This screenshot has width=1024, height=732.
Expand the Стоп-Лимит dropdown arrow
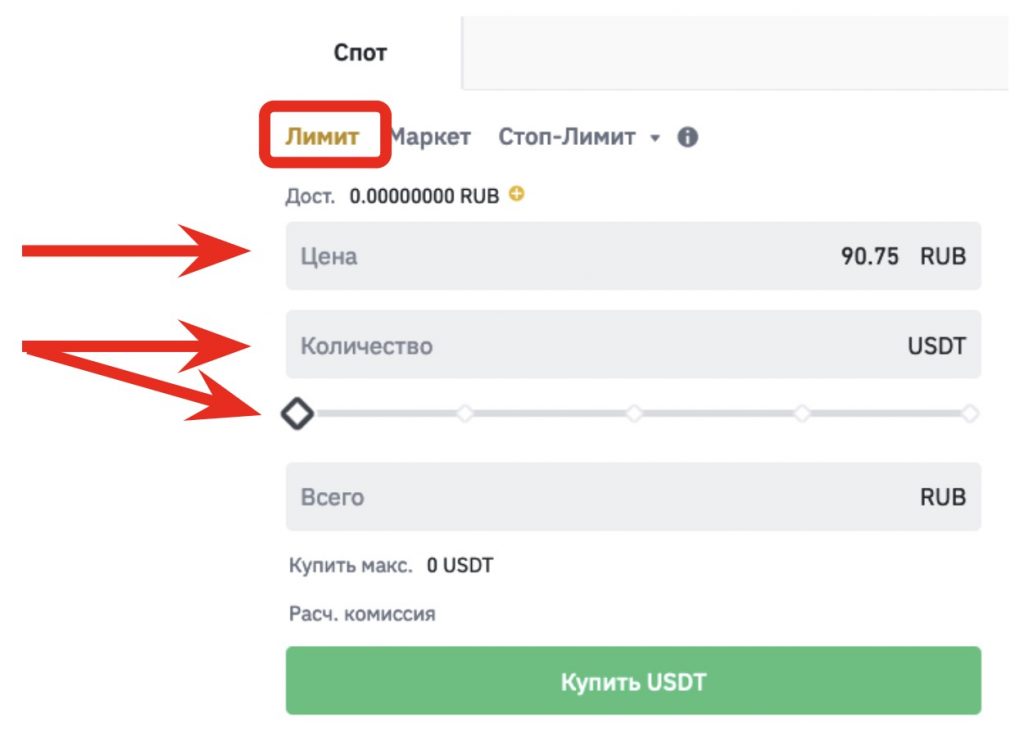click(655, 139)
